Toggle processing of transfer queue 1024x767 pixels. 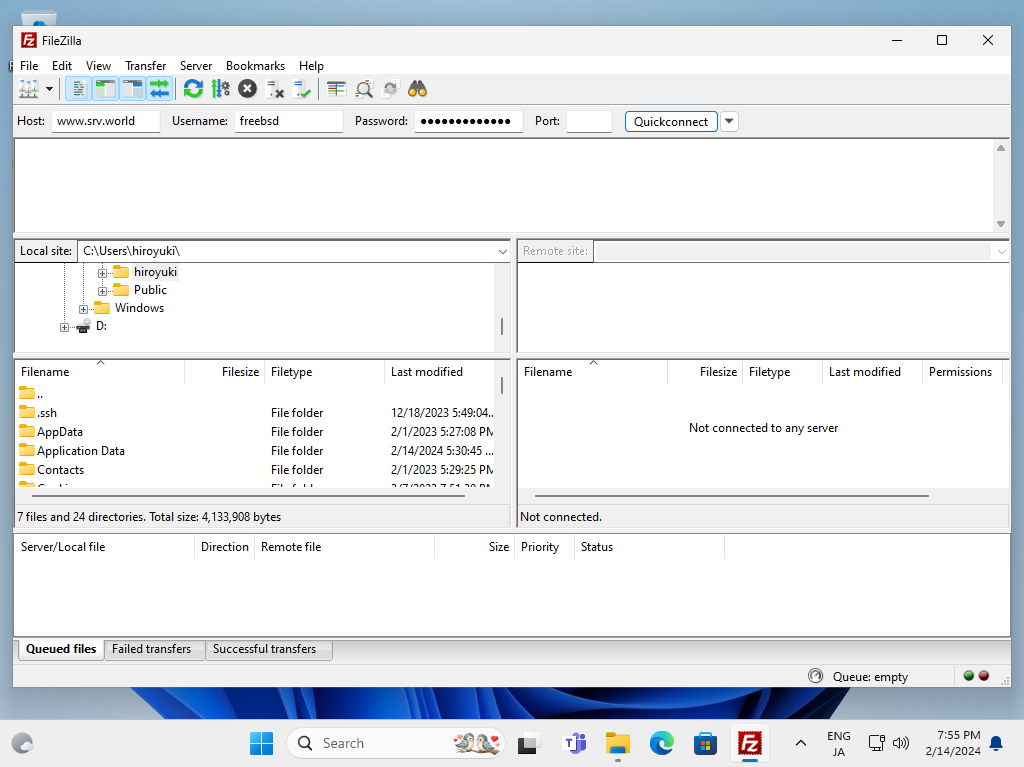[x=221, y=89]
